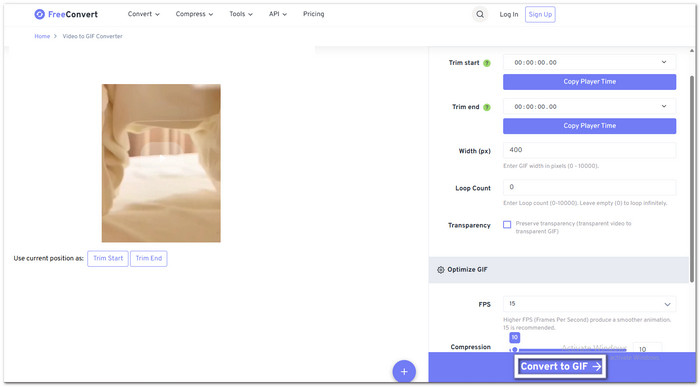The image size is (700, 387).
Task: Click the Optimize GIF gear icon
Action: point(441,270)
